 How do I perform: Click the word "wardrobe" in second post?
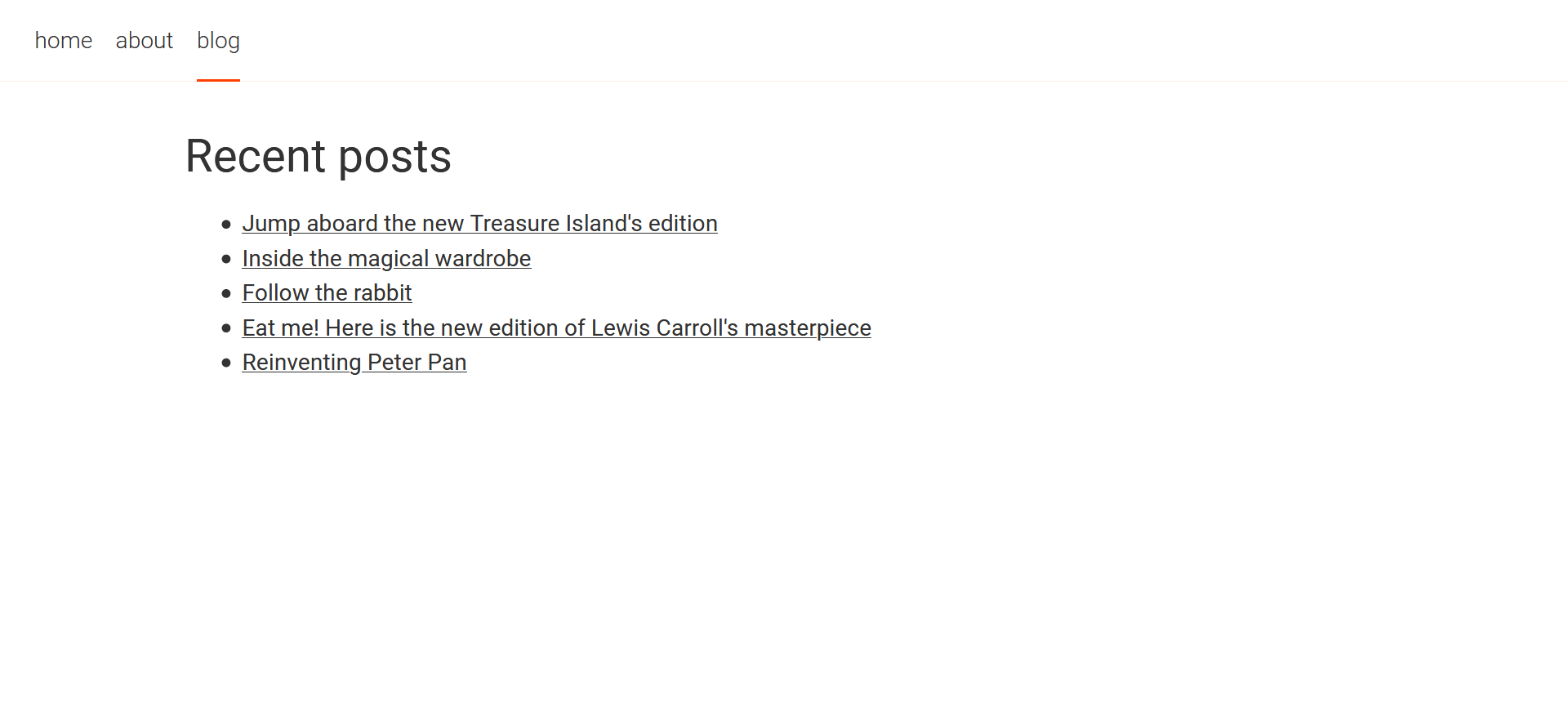483,258
